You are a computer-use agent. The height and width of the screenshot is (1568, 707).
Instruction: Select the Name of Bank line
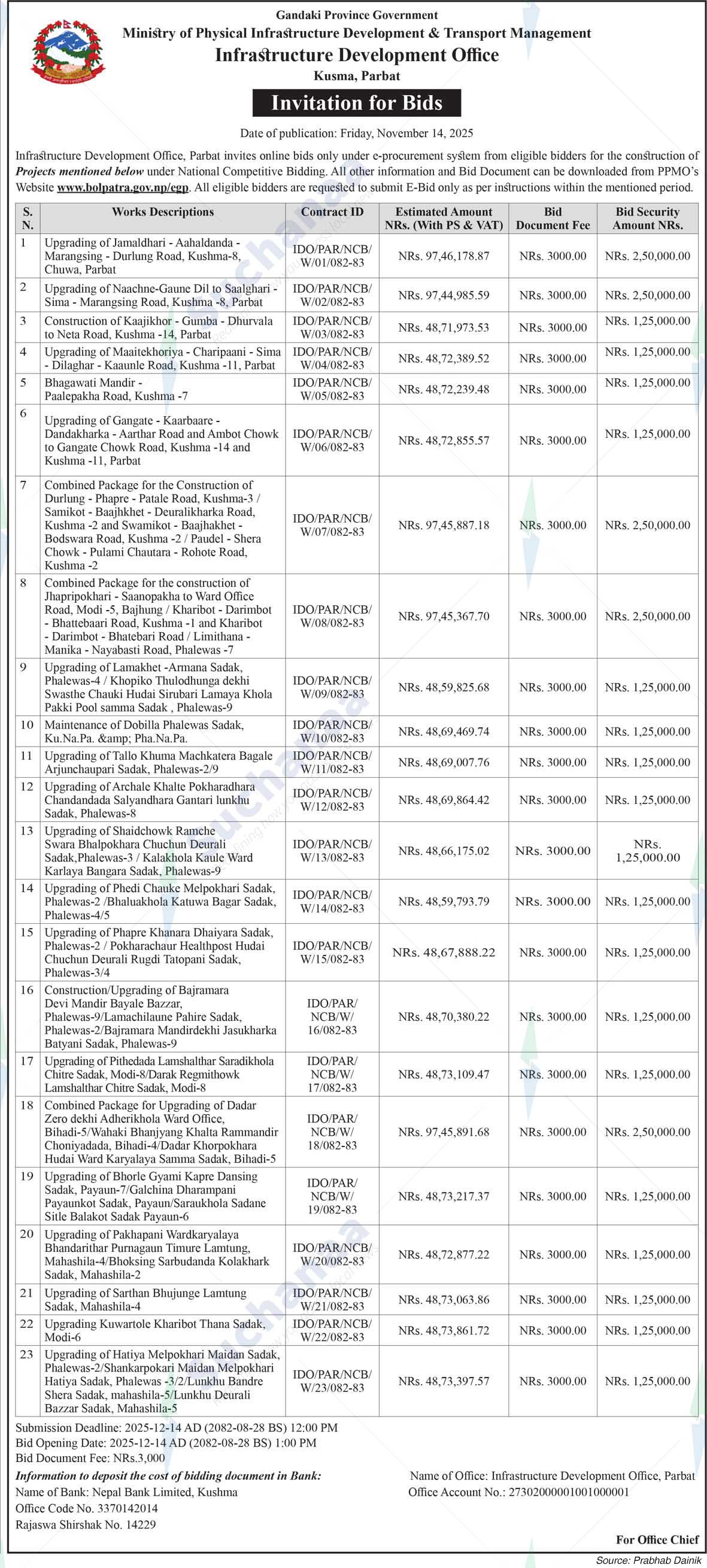(x=126, y=1492)
